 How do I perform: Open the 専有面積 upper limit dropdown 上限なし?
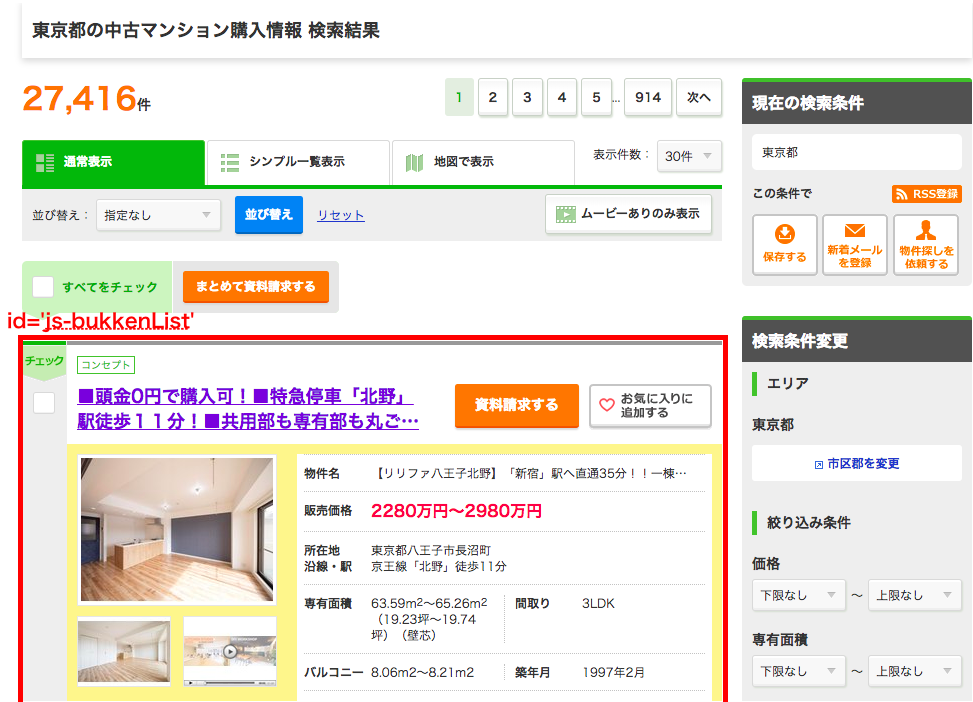[914, 670]
